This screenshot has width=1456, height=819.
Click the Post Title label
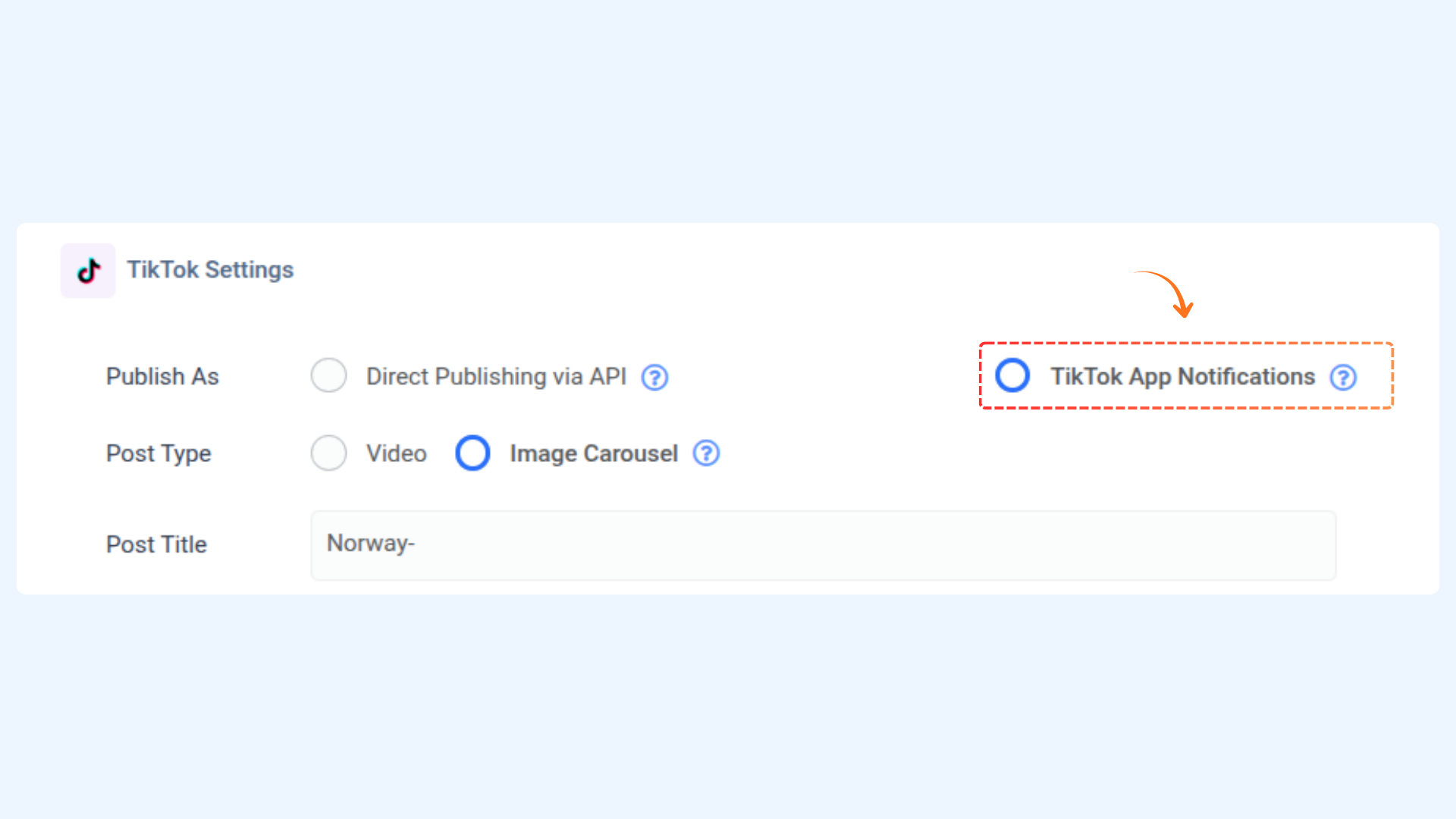tap(156, 544)
